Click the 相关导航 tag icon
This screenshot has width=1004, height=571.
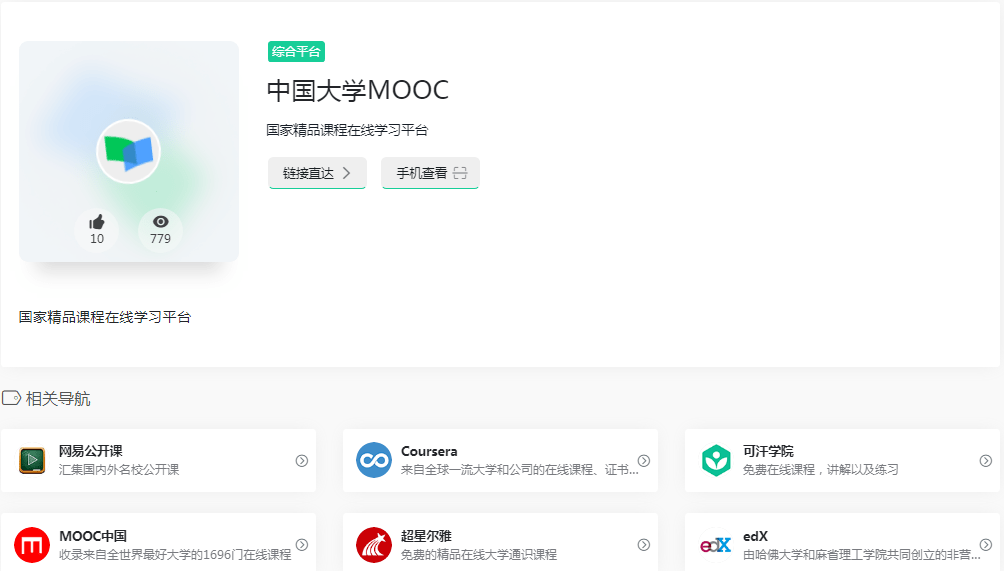click(12, 398)
